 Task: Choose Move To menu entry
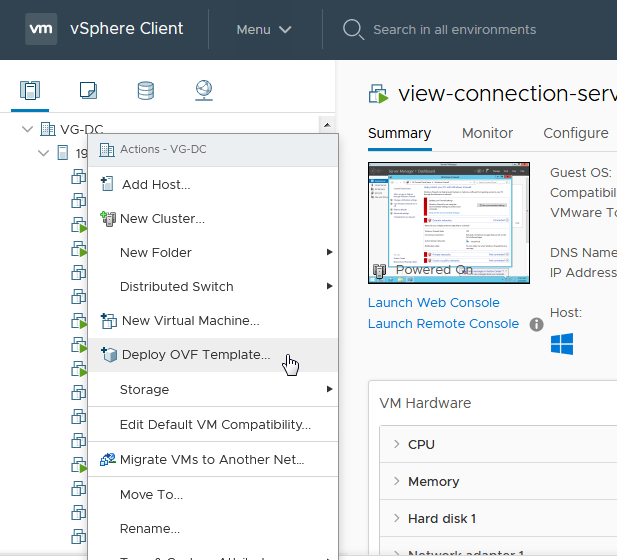(x=213, y=494)
